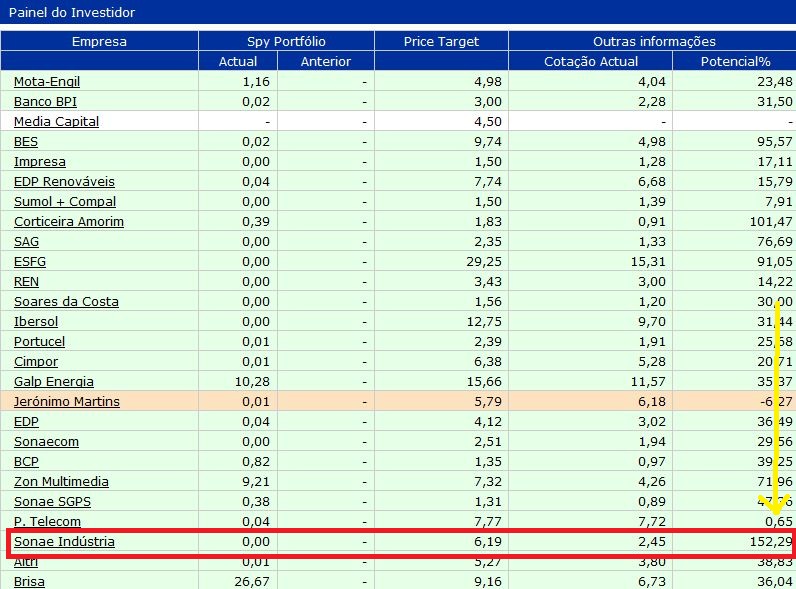Open the EDP link
This screenshot has height=589, width=796.
coord(26,421)
